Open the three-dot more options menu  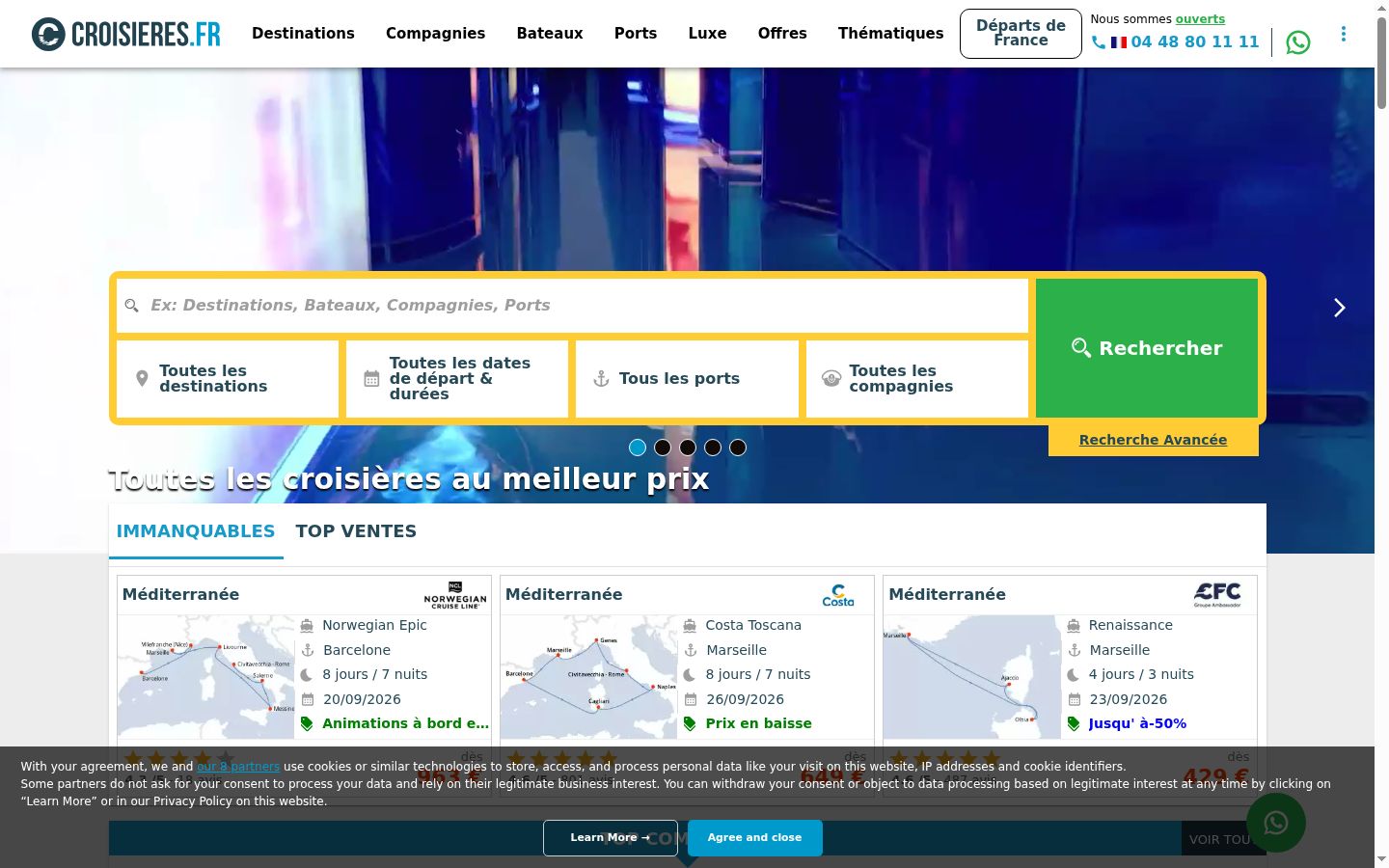pos(1344,34)
